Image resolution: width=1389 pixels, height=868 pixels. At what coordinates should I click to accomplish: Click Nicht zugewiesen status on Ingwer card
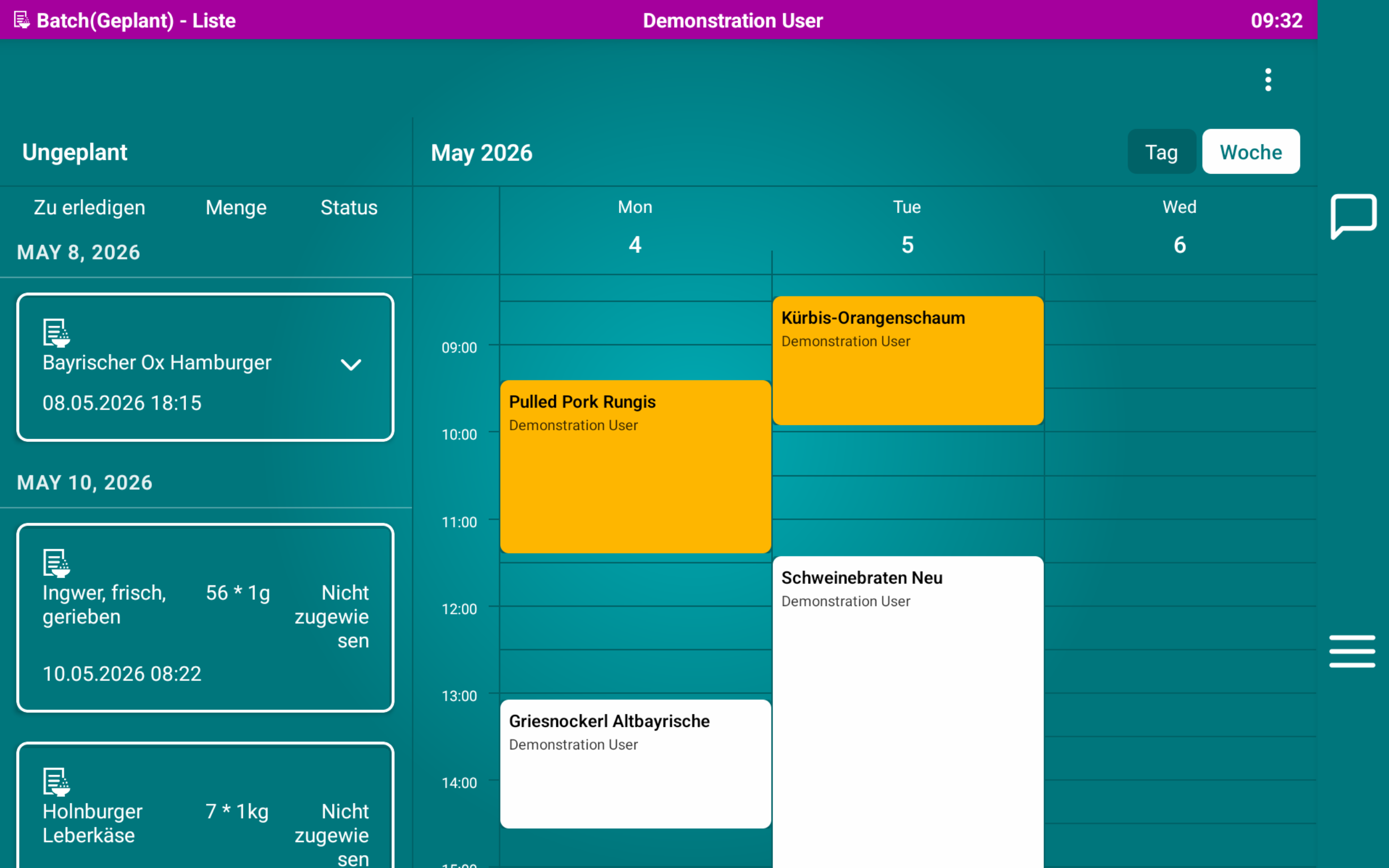click(332, 617)
